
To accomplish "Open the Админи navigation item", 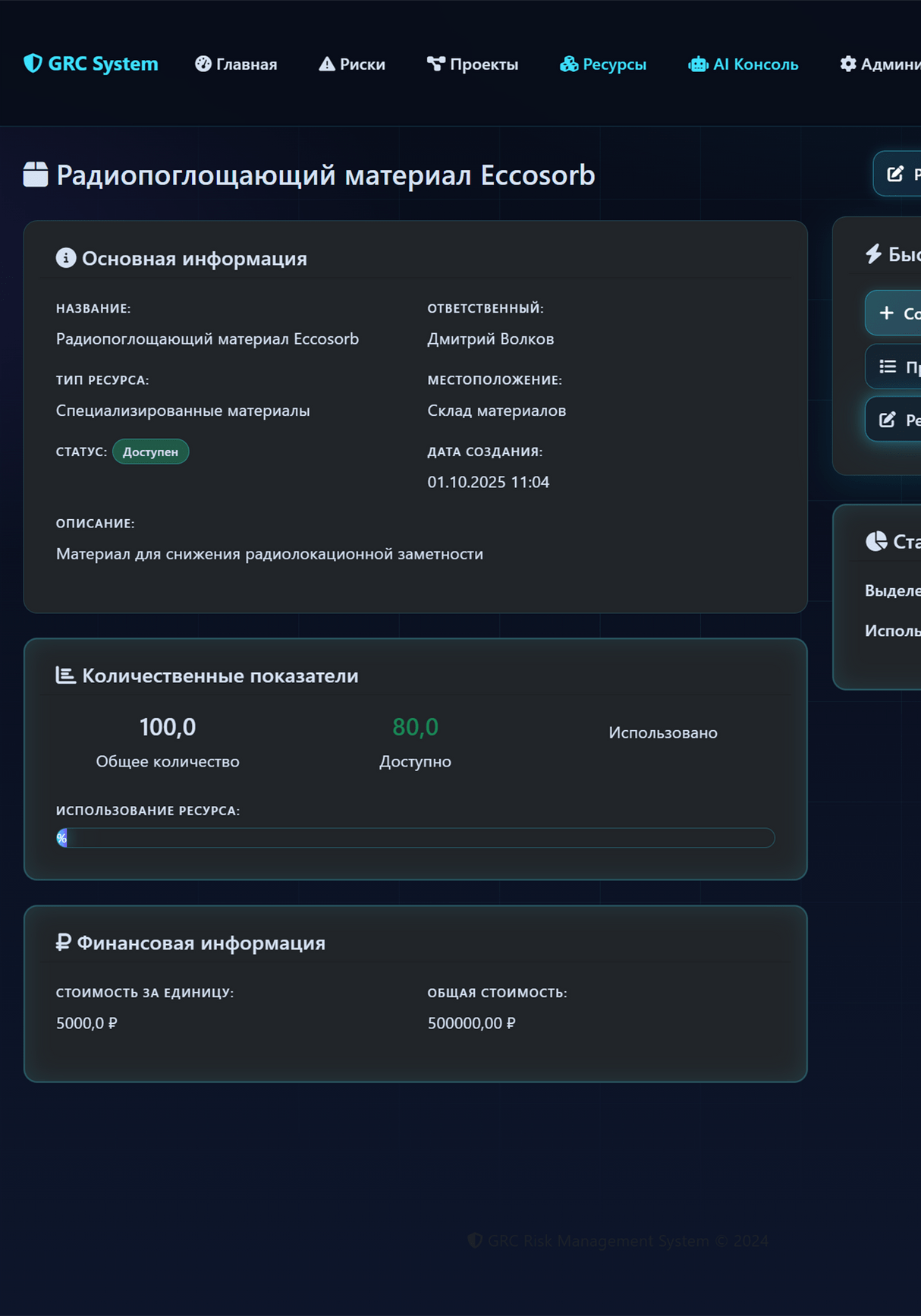I will tap(880, 64).
